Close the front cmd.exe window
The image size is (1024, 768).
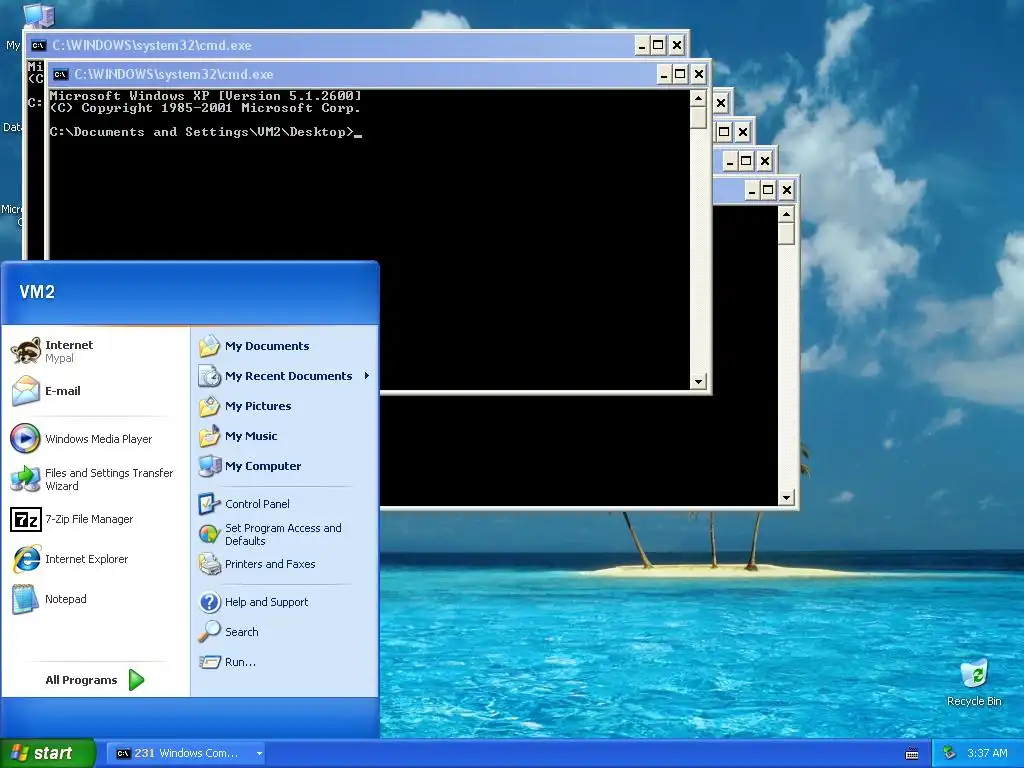coord(699,74)
